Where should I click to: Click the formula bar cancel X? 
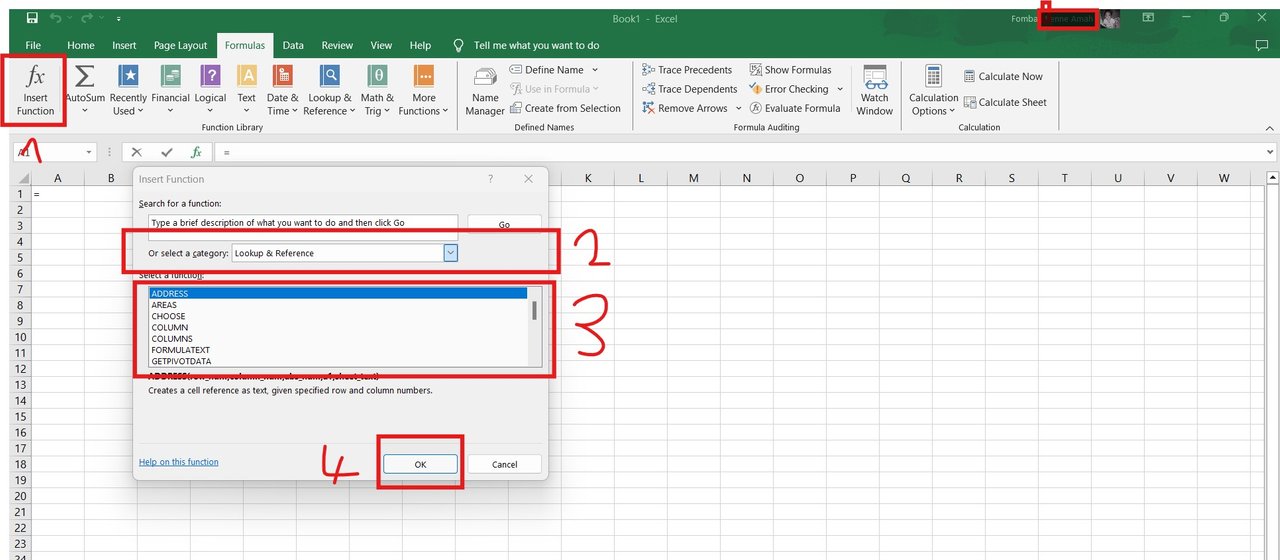137,152
